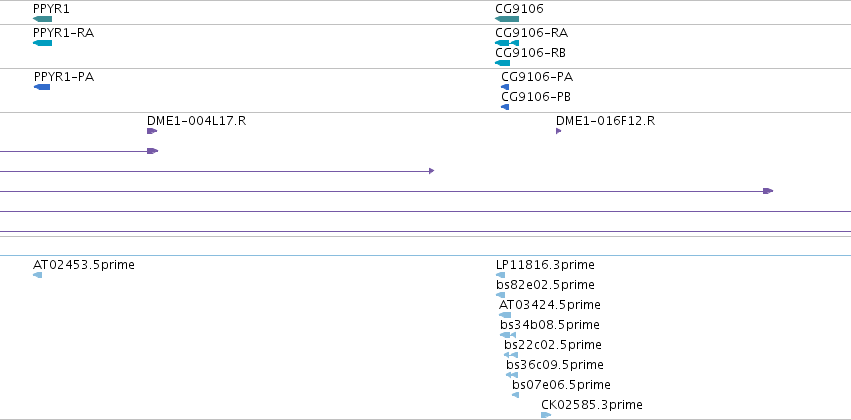
Task: Click CG9106-PA protein glyph
Action: (505, 87)
